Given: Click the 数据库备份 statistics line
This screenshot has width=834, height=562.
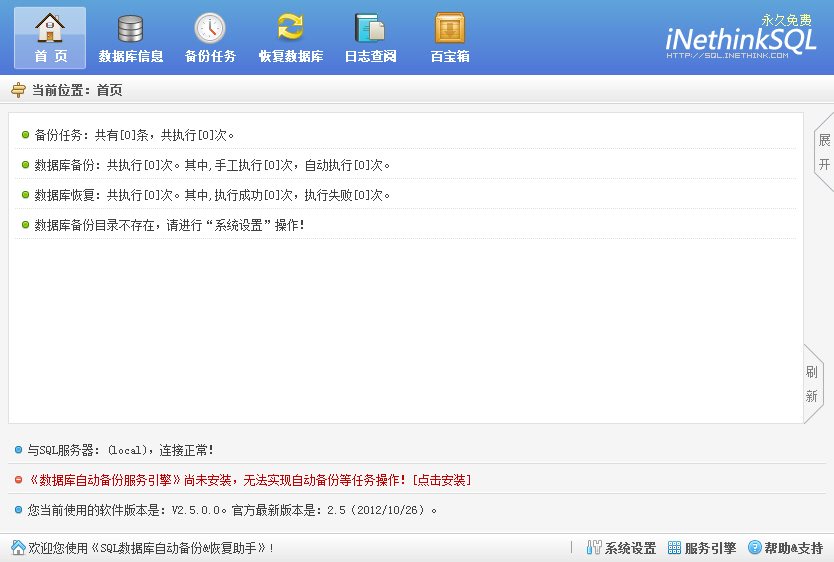Looking at the screenshot, I should pos(212,165).
